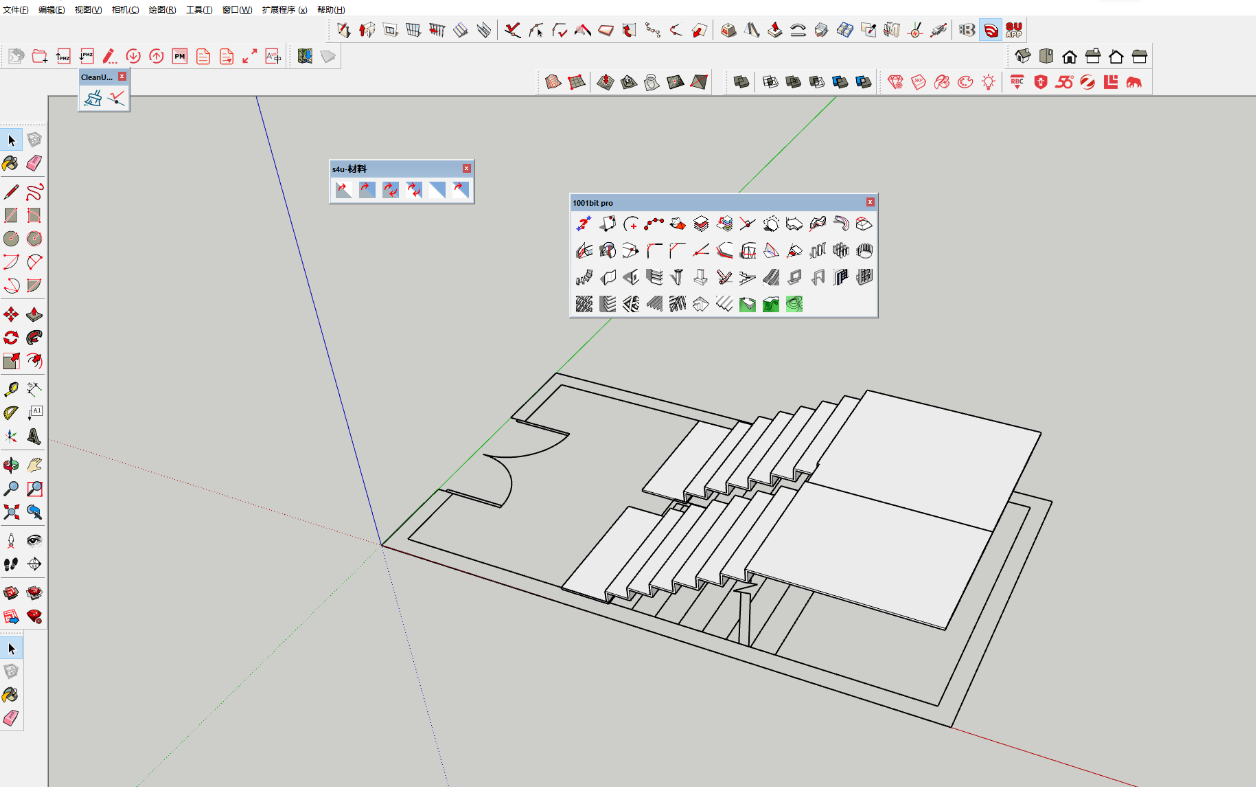
Task: Click the Zoom Extents tool
Action: pyautogui.click(x=11, y=512)
